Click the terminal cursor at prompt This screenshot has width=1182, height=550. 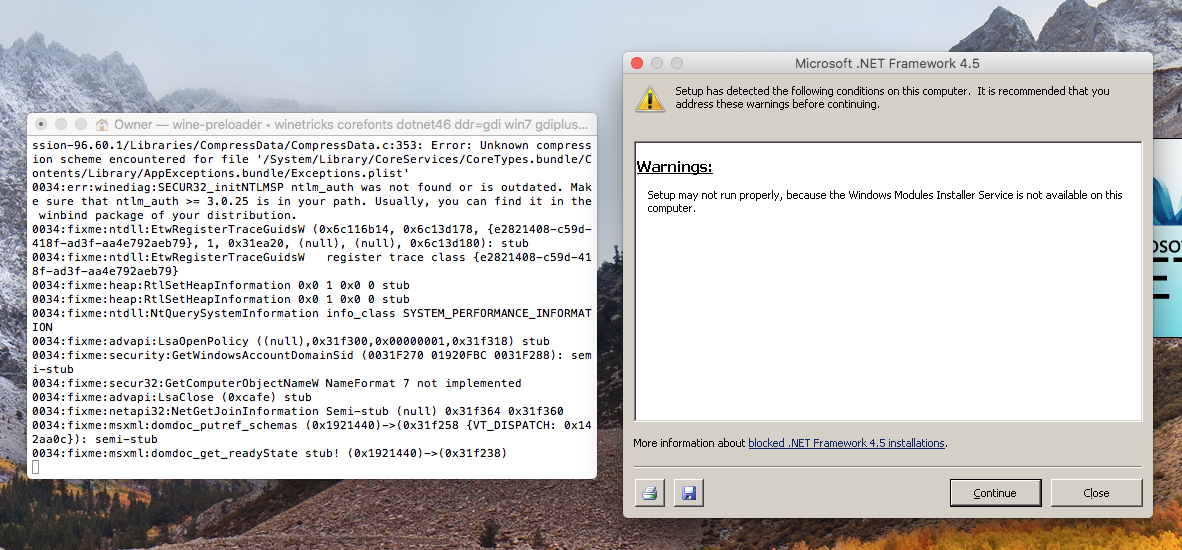(35, 468)
